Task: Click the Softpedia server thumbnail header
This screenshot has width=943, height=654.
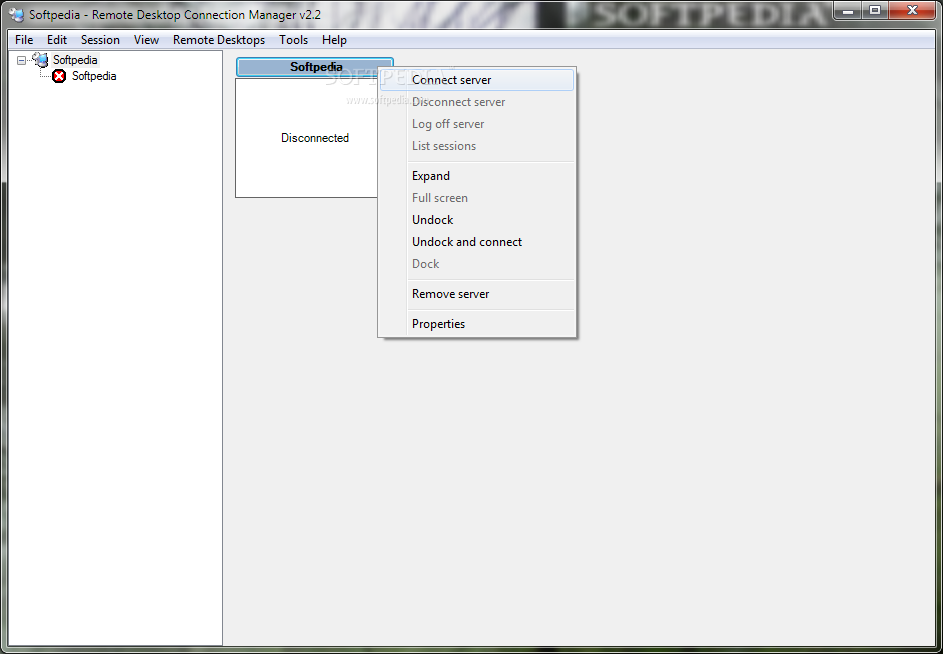Action: tap(315, 67)
